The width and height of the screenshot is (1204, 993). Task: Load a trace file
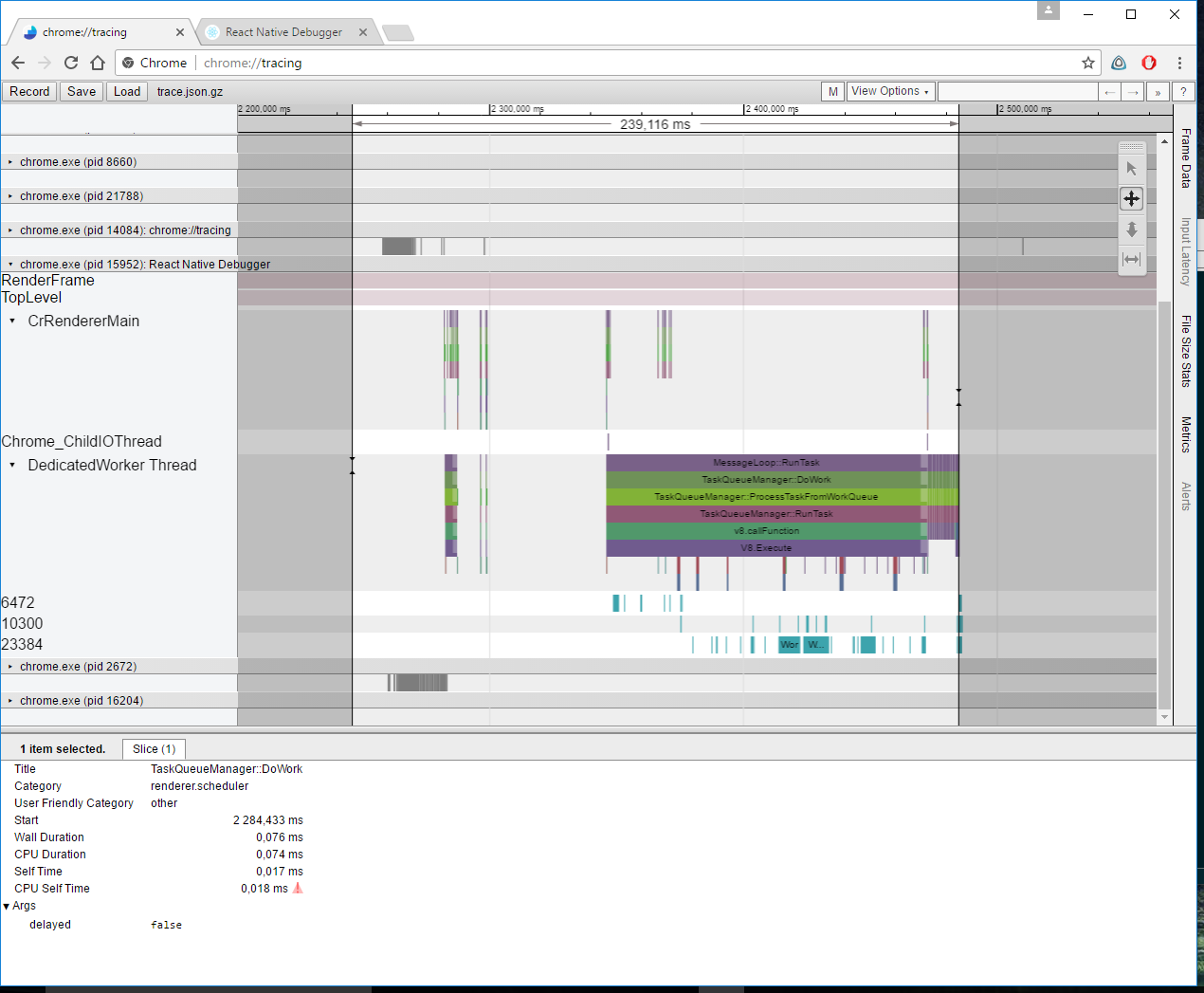[127, 92]
